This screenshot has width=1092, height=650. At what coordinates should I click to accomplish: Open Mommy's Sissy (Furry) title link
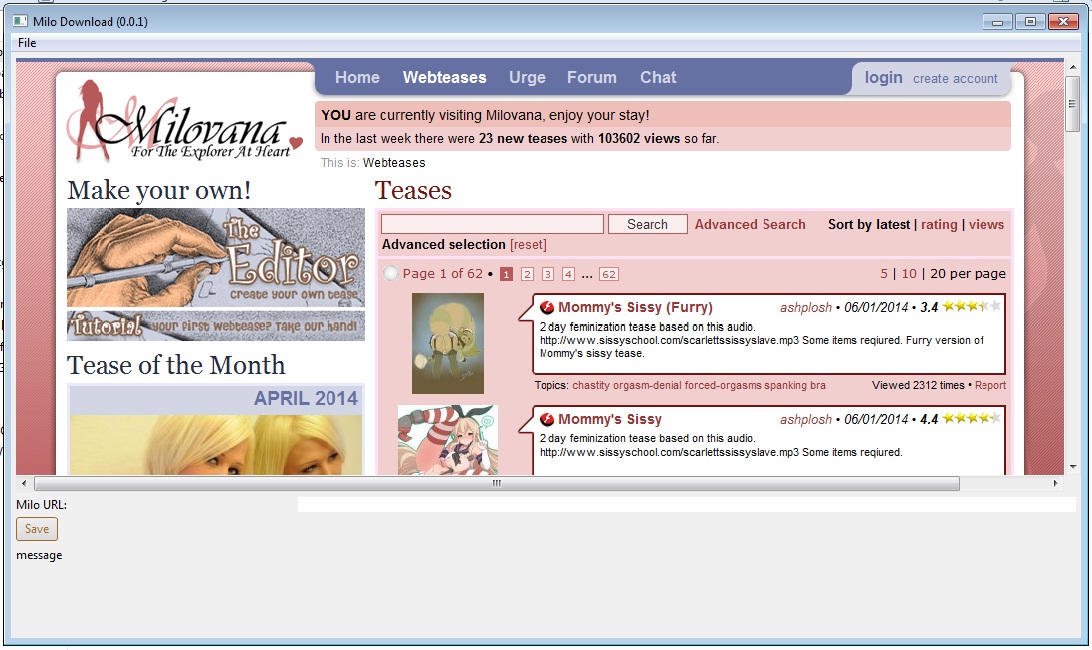pyautogui.click(x=635, y=307)
